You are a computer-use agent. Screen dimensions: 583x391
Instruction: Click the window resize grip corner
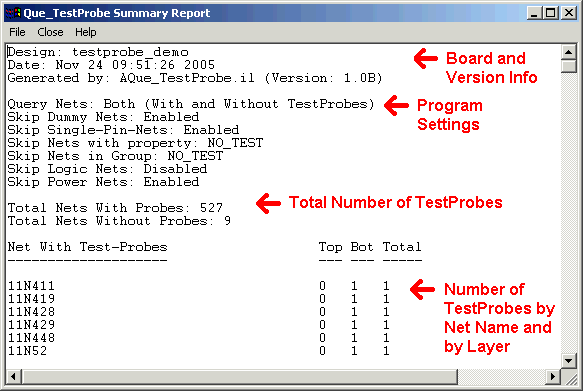(x=571, y=378)
